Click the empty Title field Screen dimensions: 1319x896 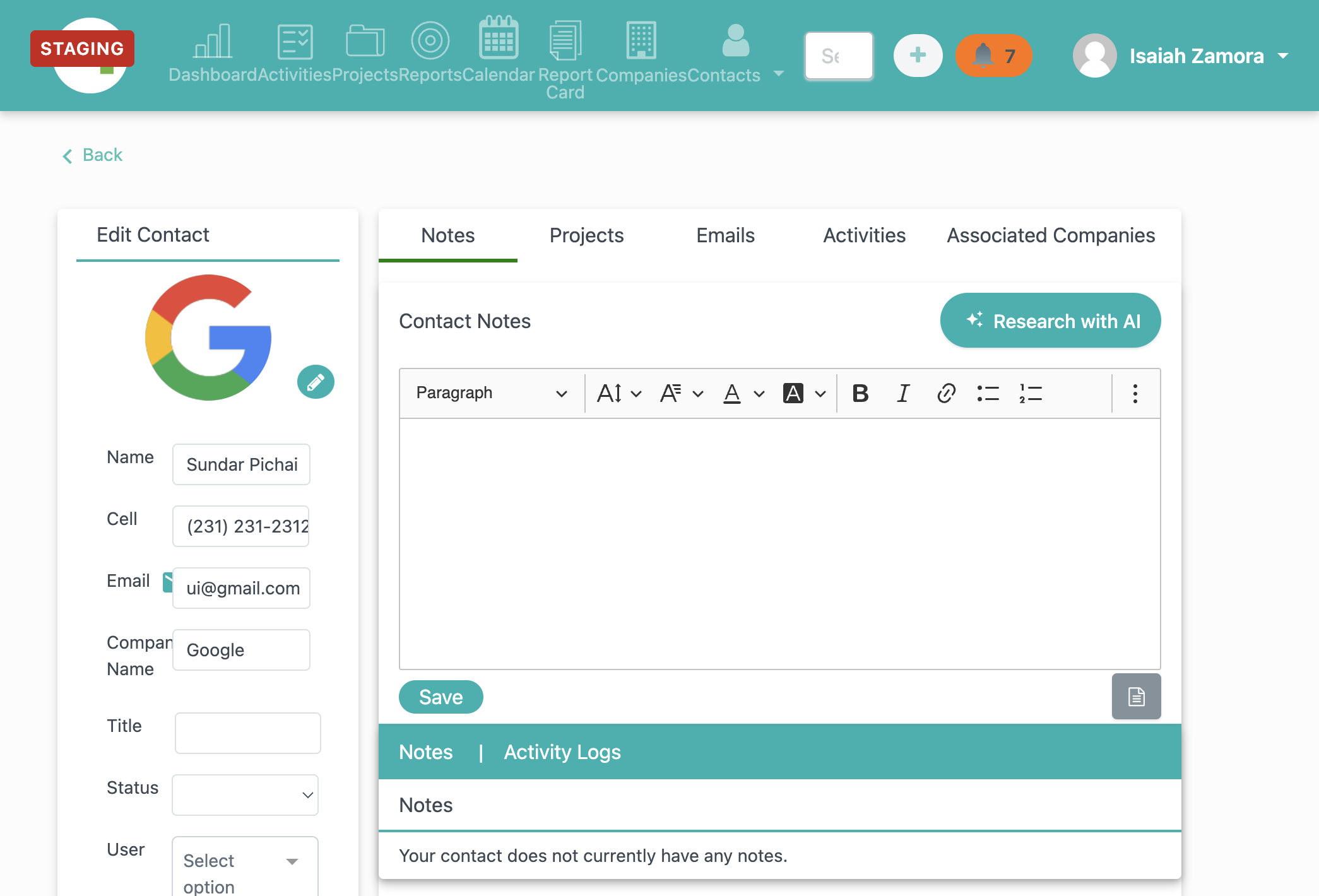click(247, 733)
